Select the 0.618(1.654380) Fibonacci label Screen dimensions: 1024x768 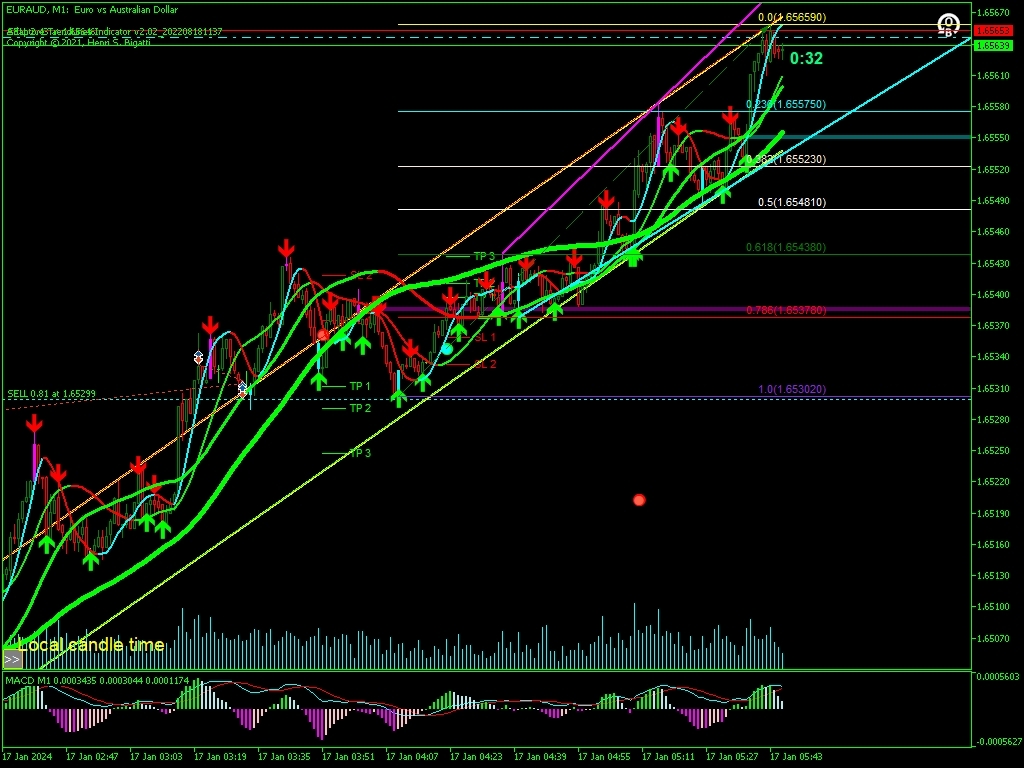click(x=786, y=248)
